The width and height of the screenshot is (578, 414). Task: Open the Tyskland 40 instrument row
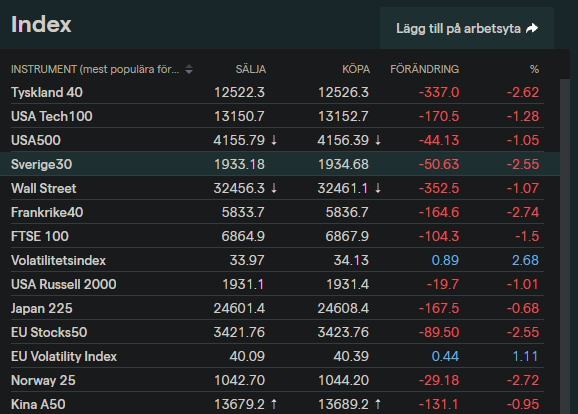pyautogui.click(x=277, y=92)
